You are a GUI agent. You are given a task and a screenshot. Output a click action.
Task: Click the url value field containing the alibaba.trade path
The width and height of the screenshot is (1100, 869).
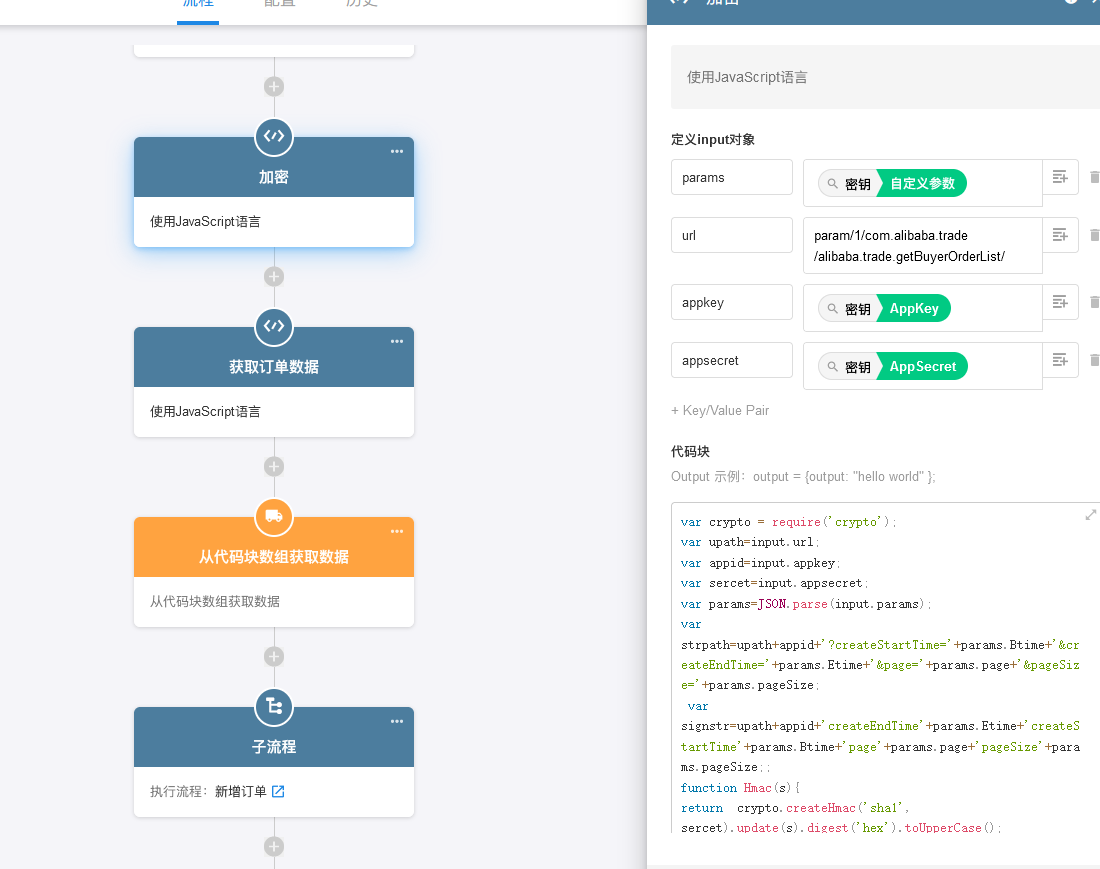pyautogui.click(x=922, y=246)
